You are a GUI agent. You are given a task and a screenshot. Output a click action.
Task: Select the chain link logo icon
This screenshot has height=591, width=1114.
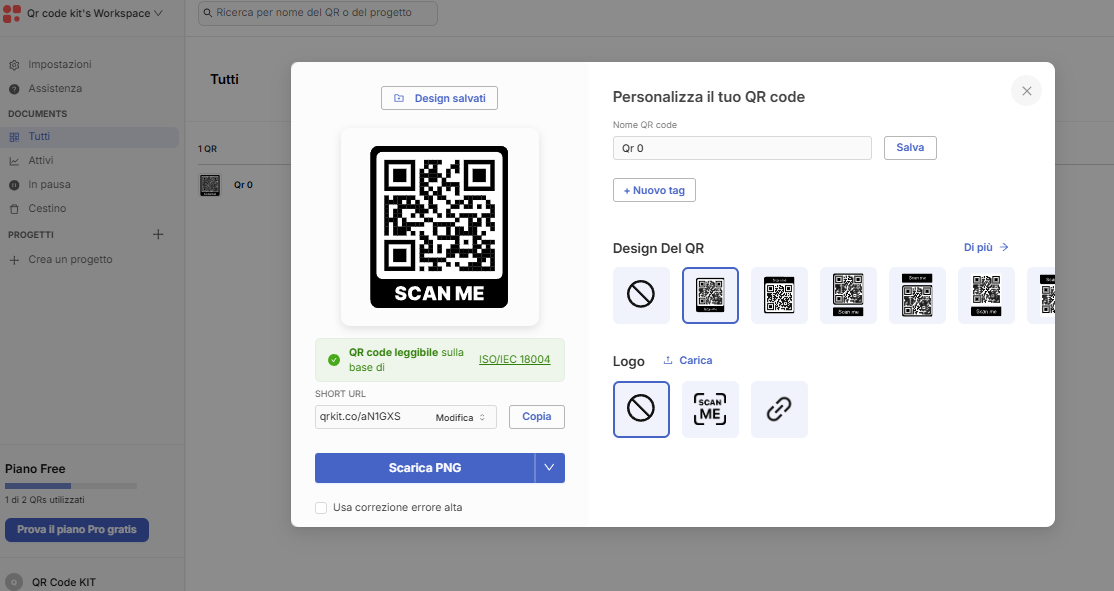(x=779, y=409)
